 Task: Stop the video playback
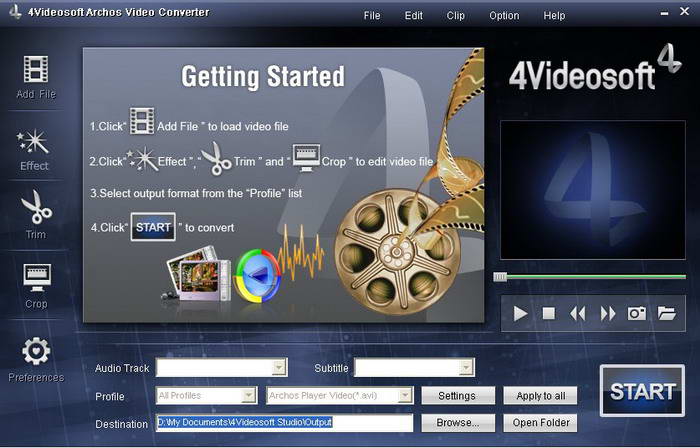549,313
